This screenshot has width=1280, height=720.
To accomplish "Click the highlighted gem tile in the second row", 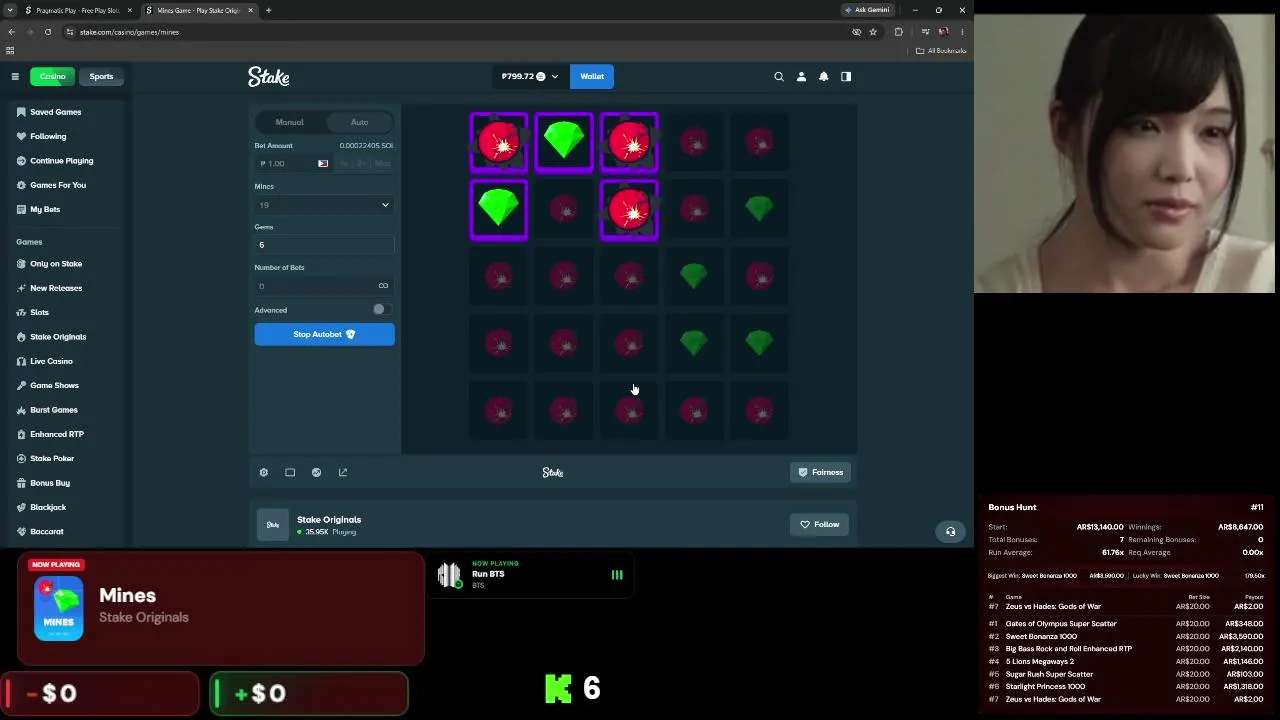I will pyautogui.click(x=499, y=210).
